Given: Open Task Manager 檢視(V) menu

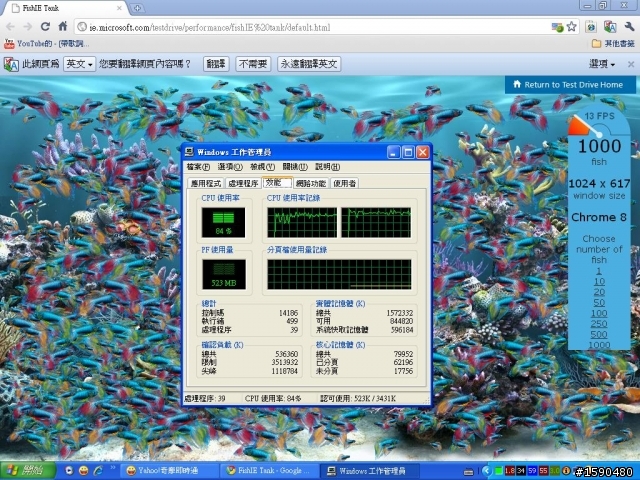Looking at the screenshot, I should click(262, 167).
